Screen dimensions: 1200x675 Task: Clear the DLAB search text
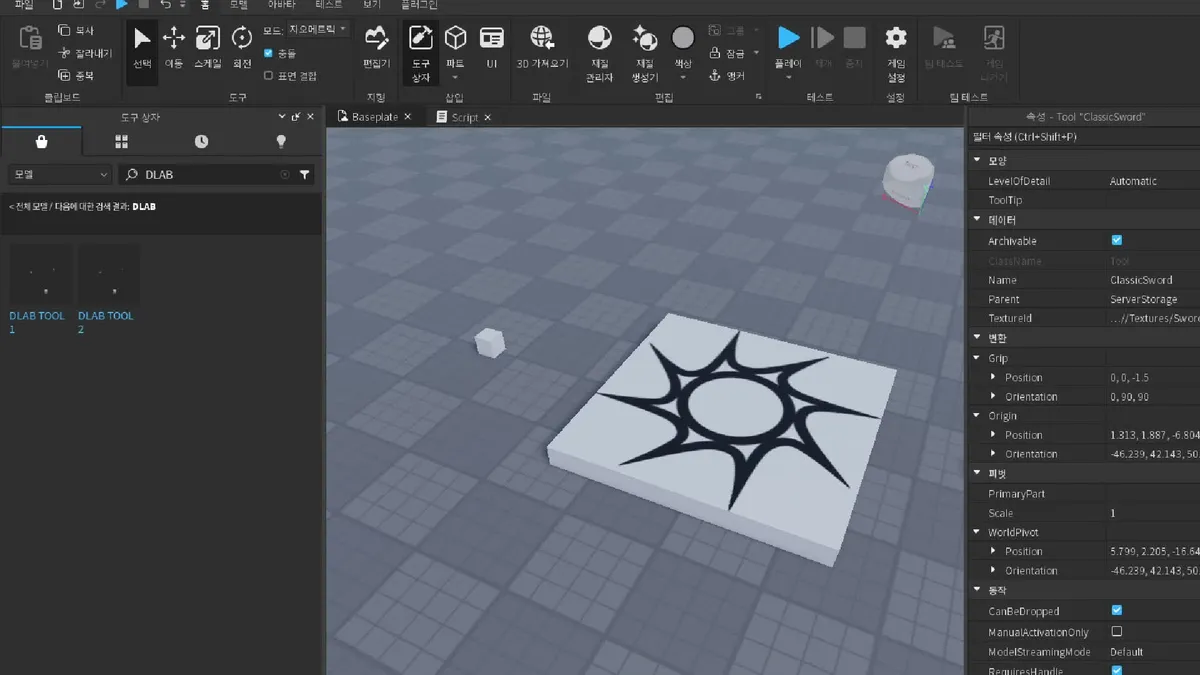click(284, 174)
